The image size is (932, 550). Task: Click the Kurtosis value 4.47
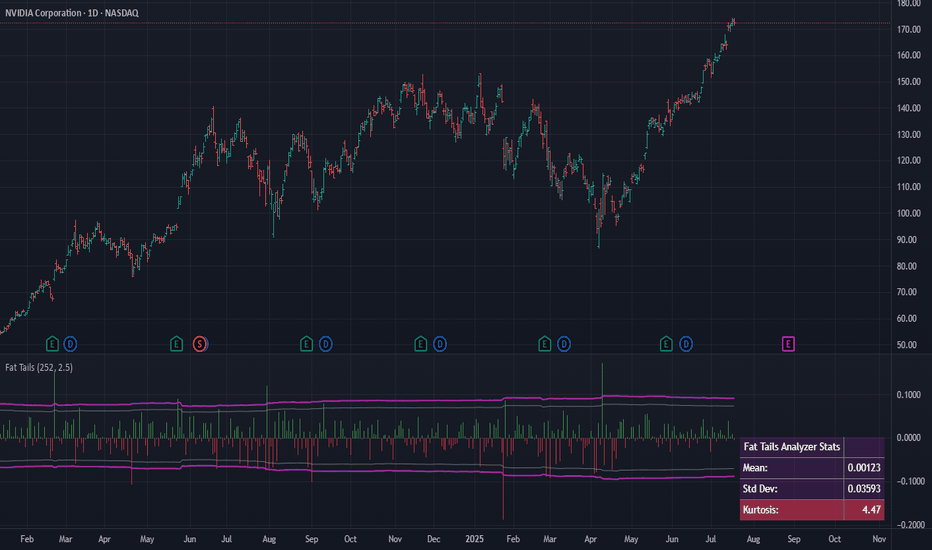[871, 510]
